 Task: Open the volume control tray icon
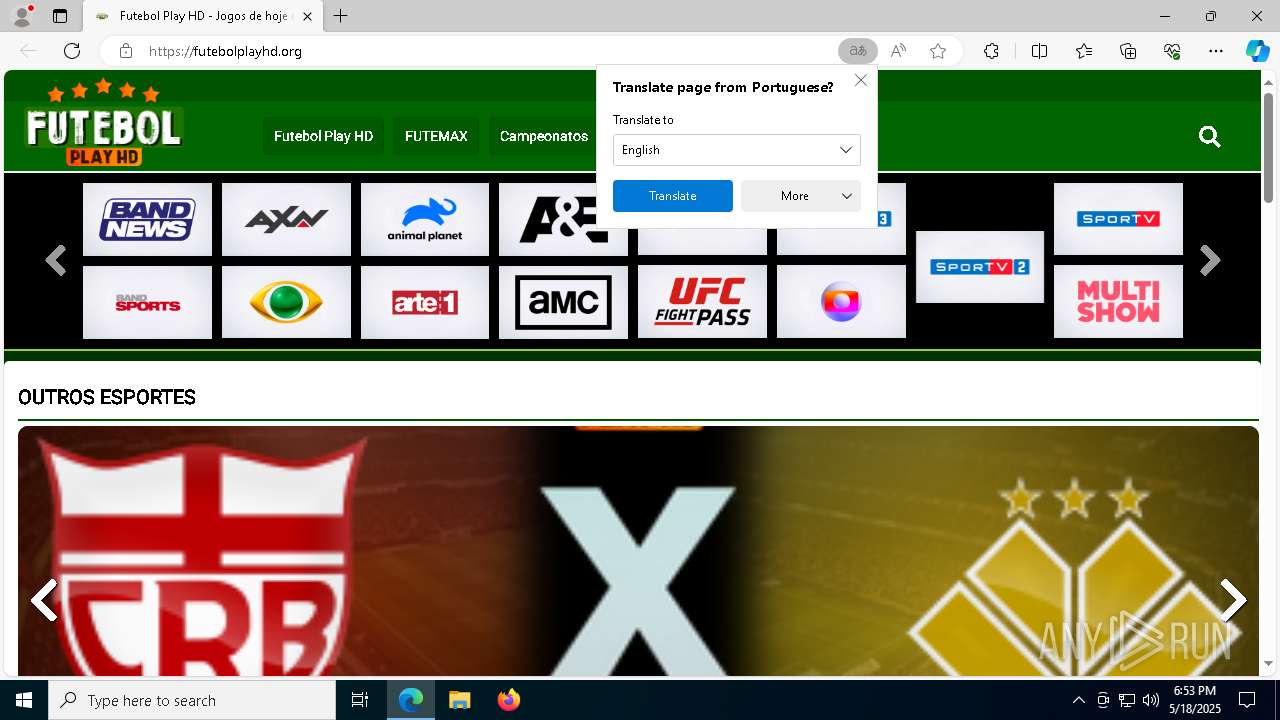click(1151, 700)
